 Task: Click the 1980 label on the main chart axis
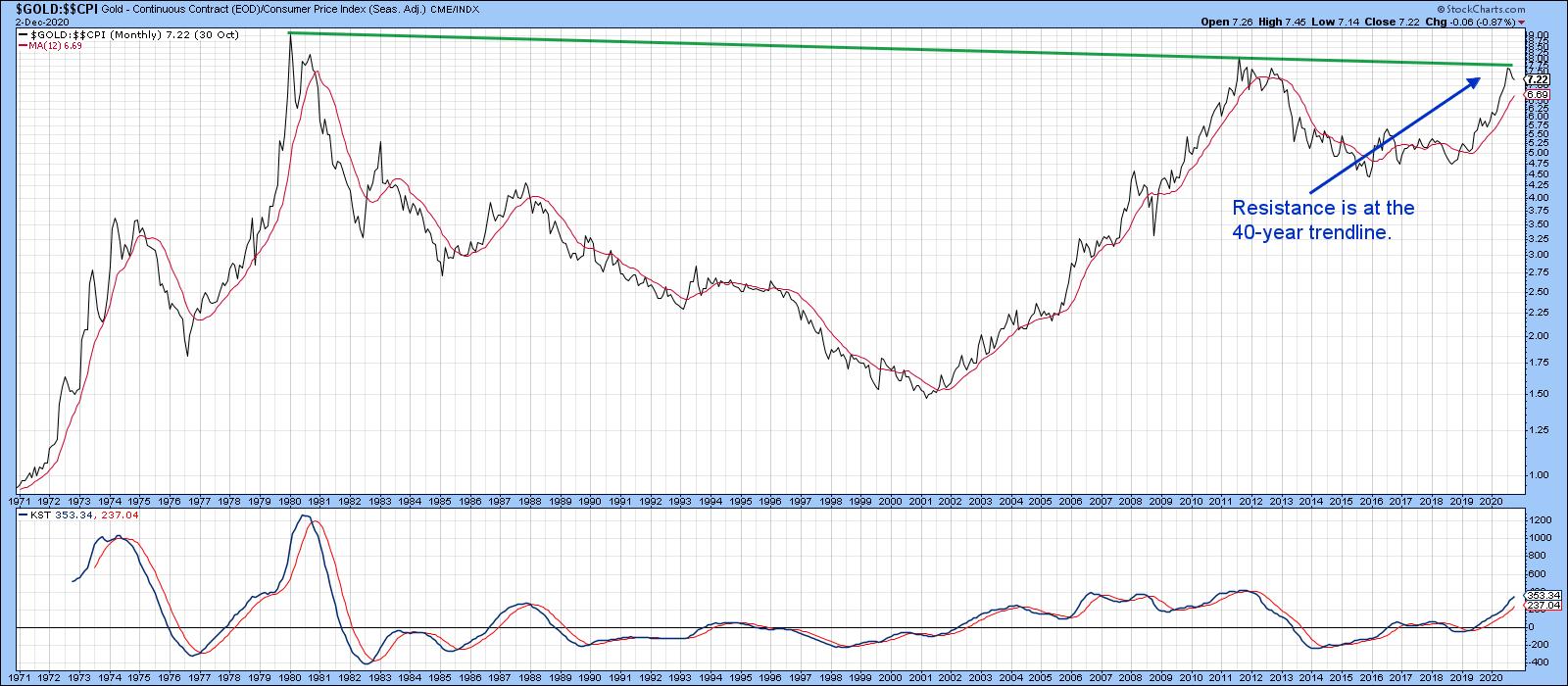click(289, 501)
